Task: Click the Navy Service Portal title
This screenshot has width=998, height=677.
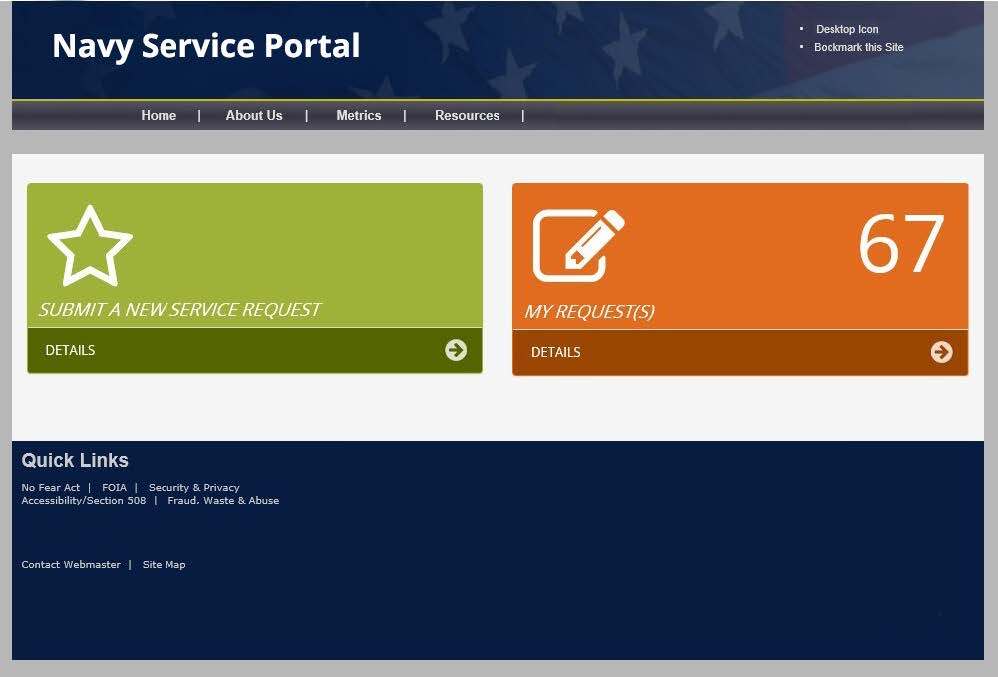Action: point(206,46)
